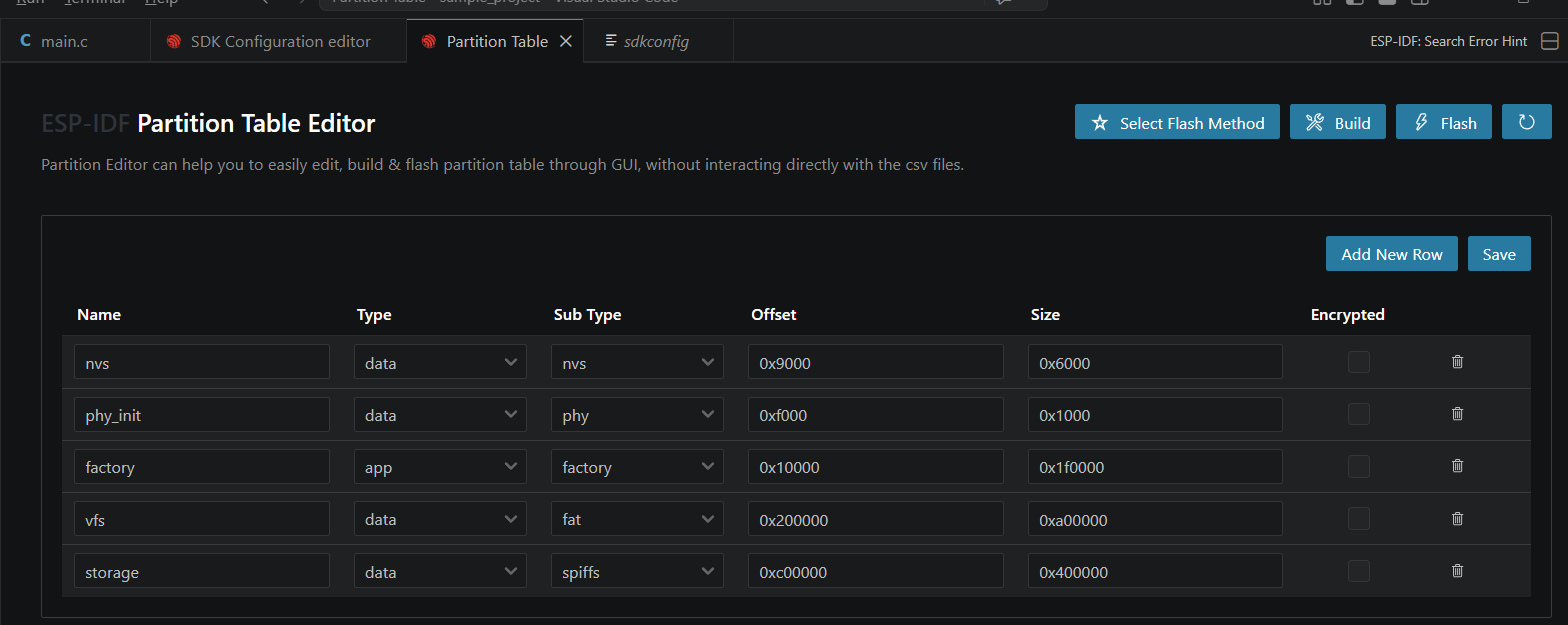Open the SDK Configuration editor tab
This screenshot has height=625, width=1568.
(279, 41)
